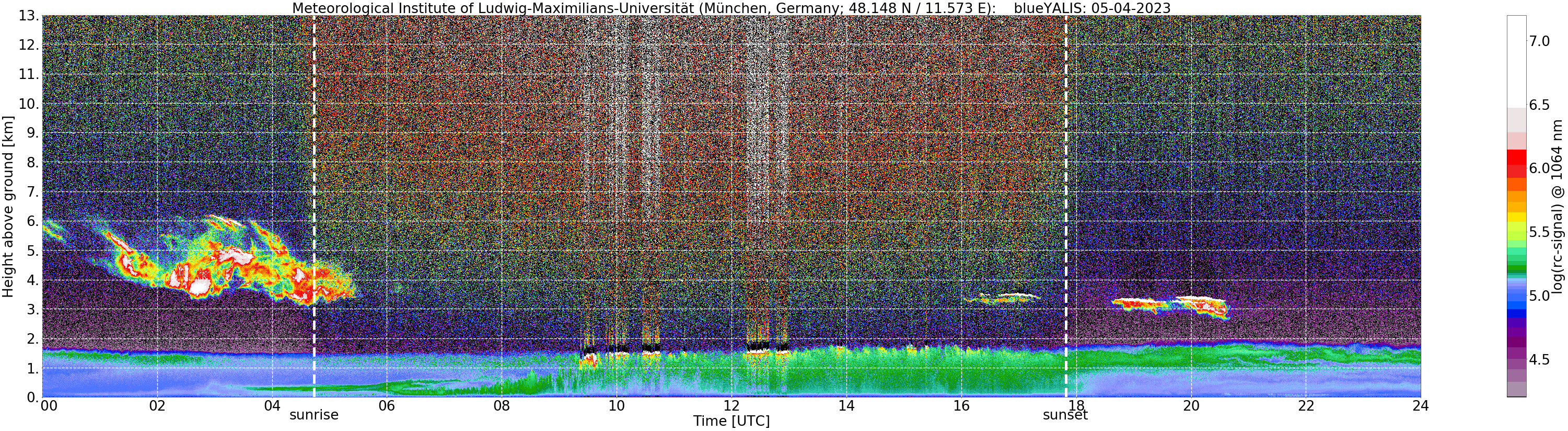The width and height of the screenshot is (1568, 431).
Task: Click the x-axis tick label '22'
Action: (x=1306, y=406)
